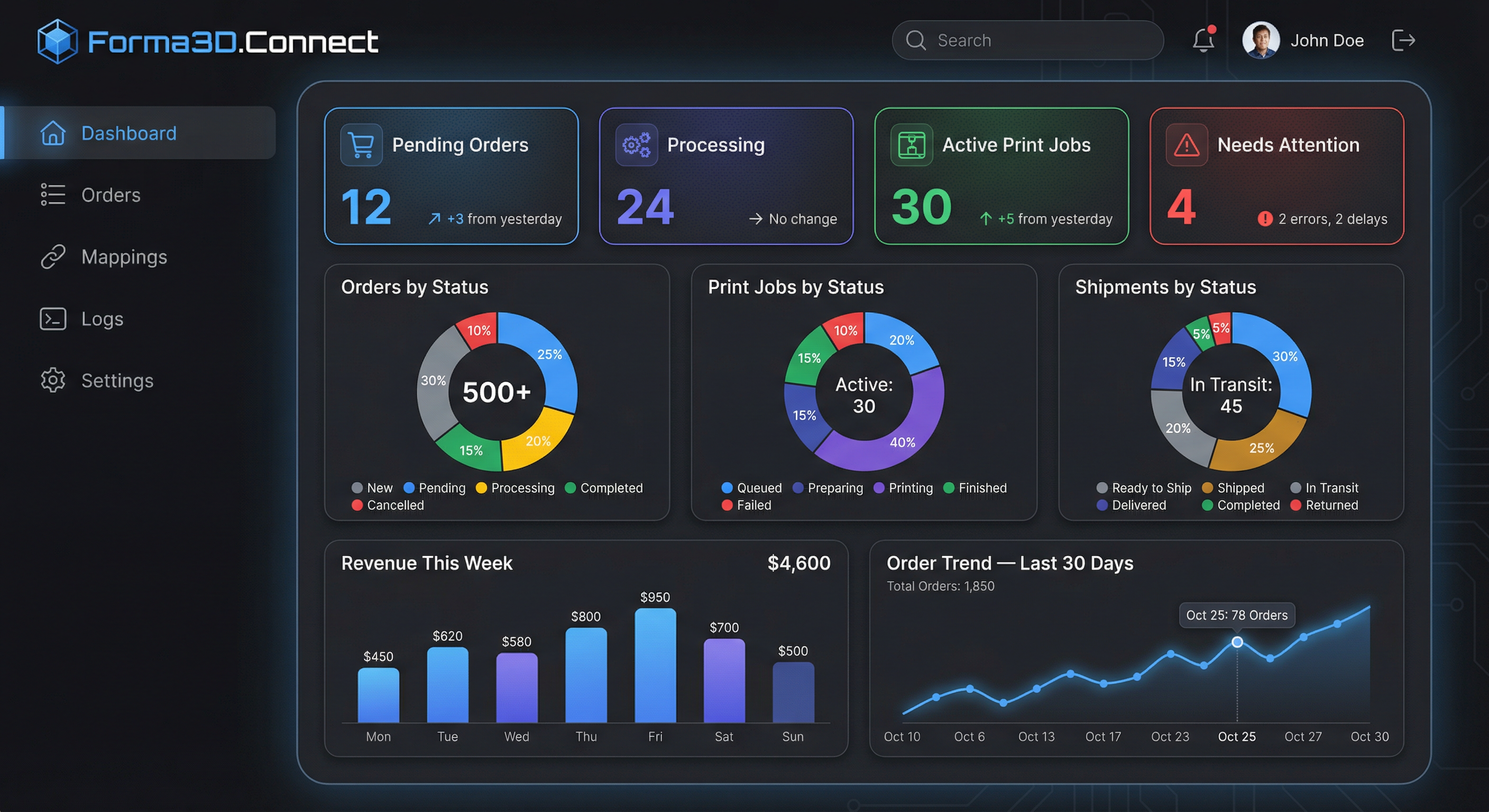Click the 3D printer icon on Active Print Jobs card
This screenshot has height=812, width=1489.
pos(911,145)
